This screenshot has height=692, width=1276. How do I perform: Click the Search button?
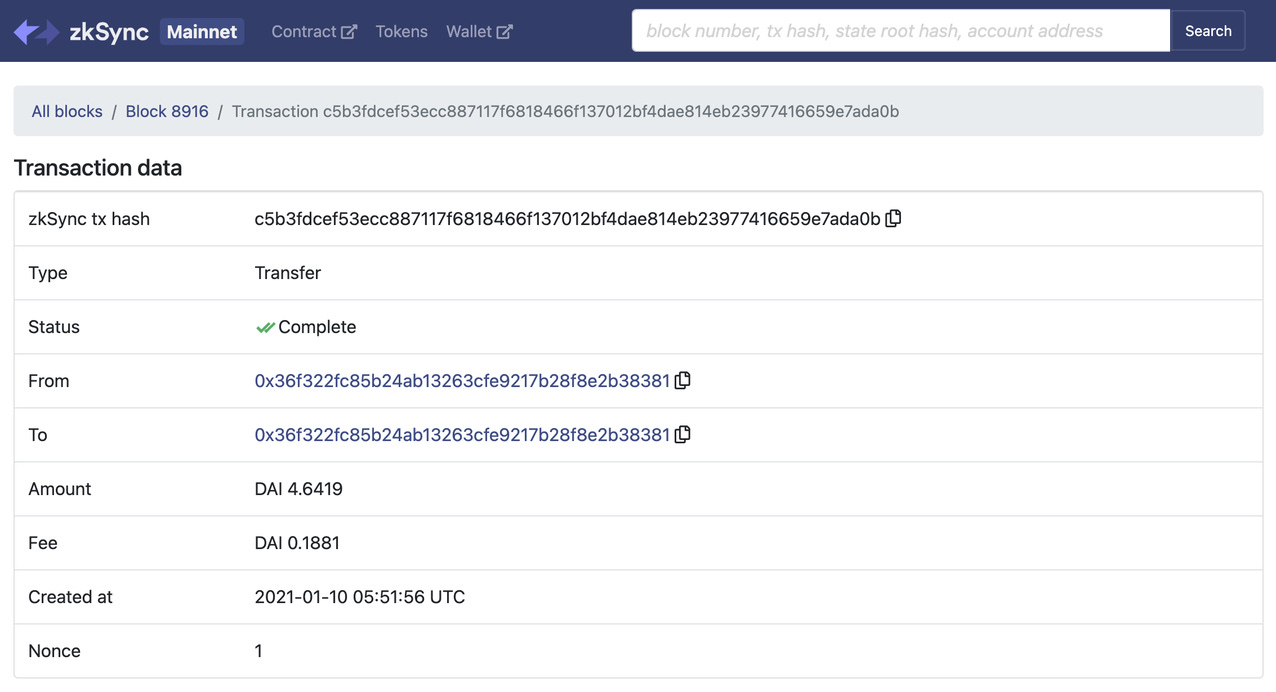[x=1208, y=31]
